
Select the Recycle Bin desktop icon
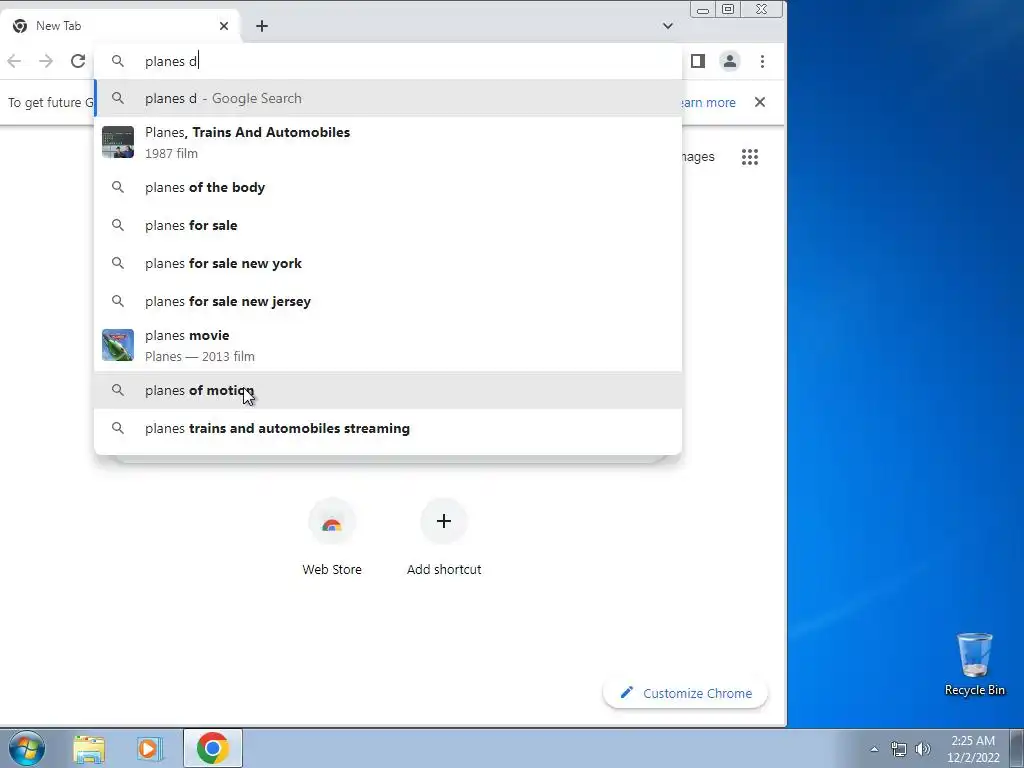click(x=974, y=665)
